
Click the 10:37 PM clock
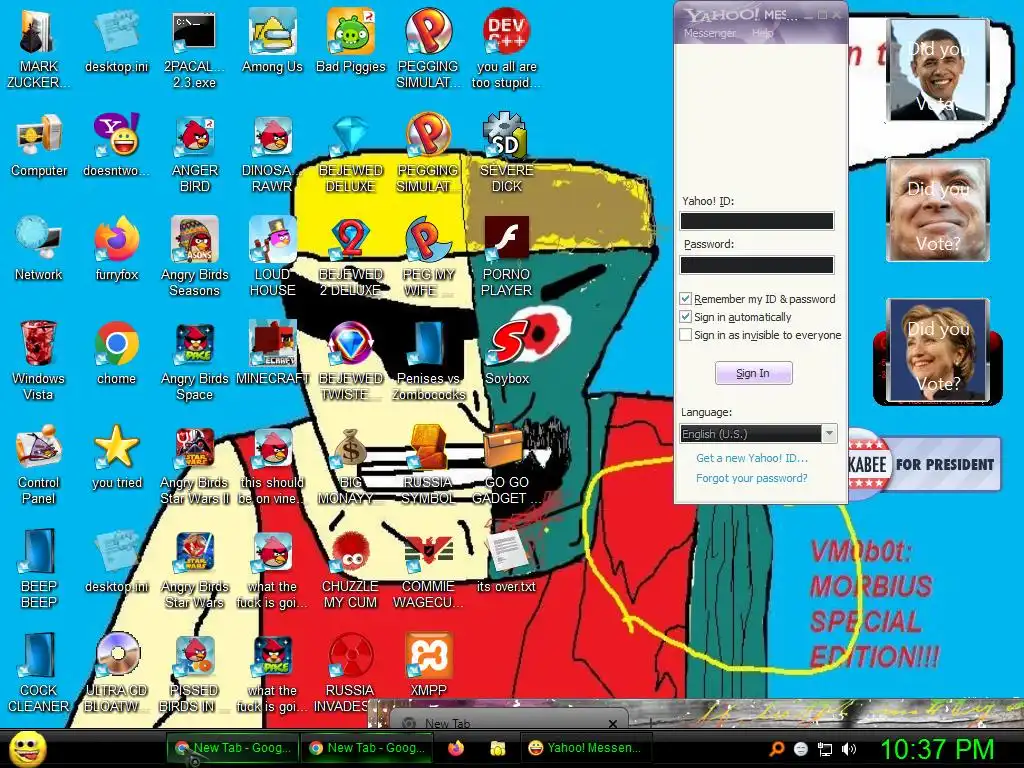(937, 749)
